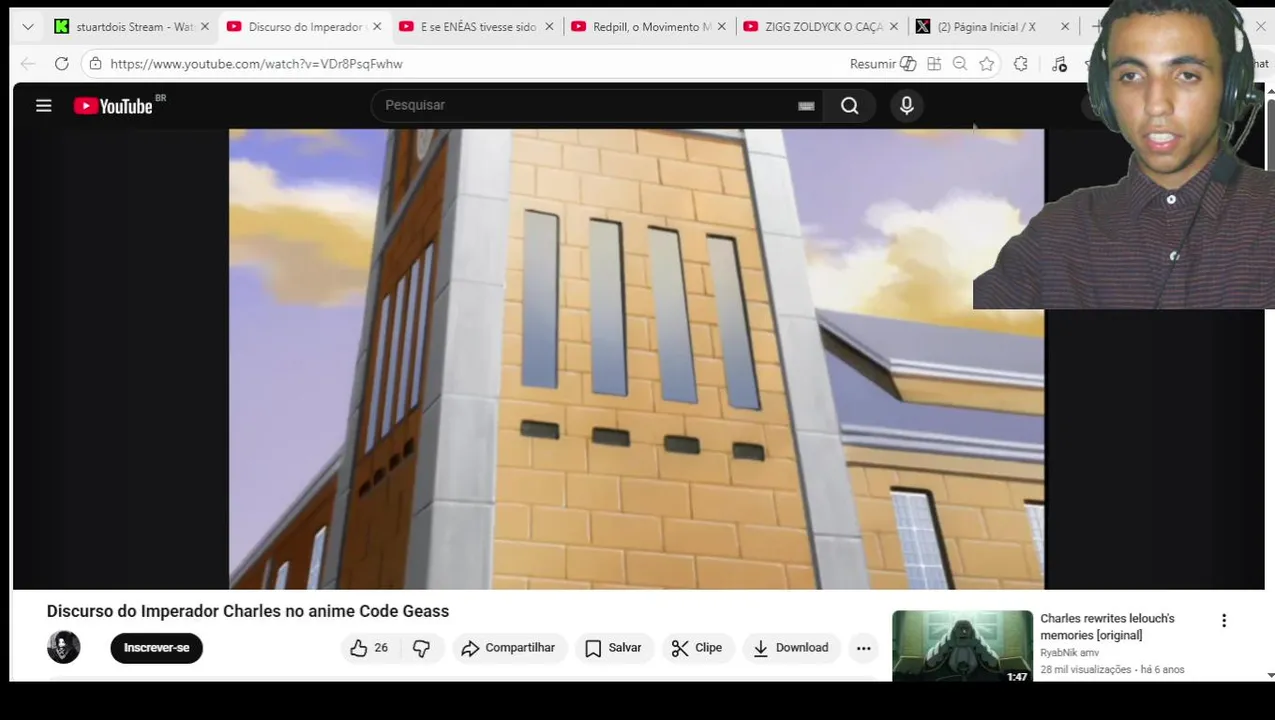Open browser extensions puzzle icon
This screenshot has width=1275, height=720.
pyautogui.click(x=1020, y=64)
